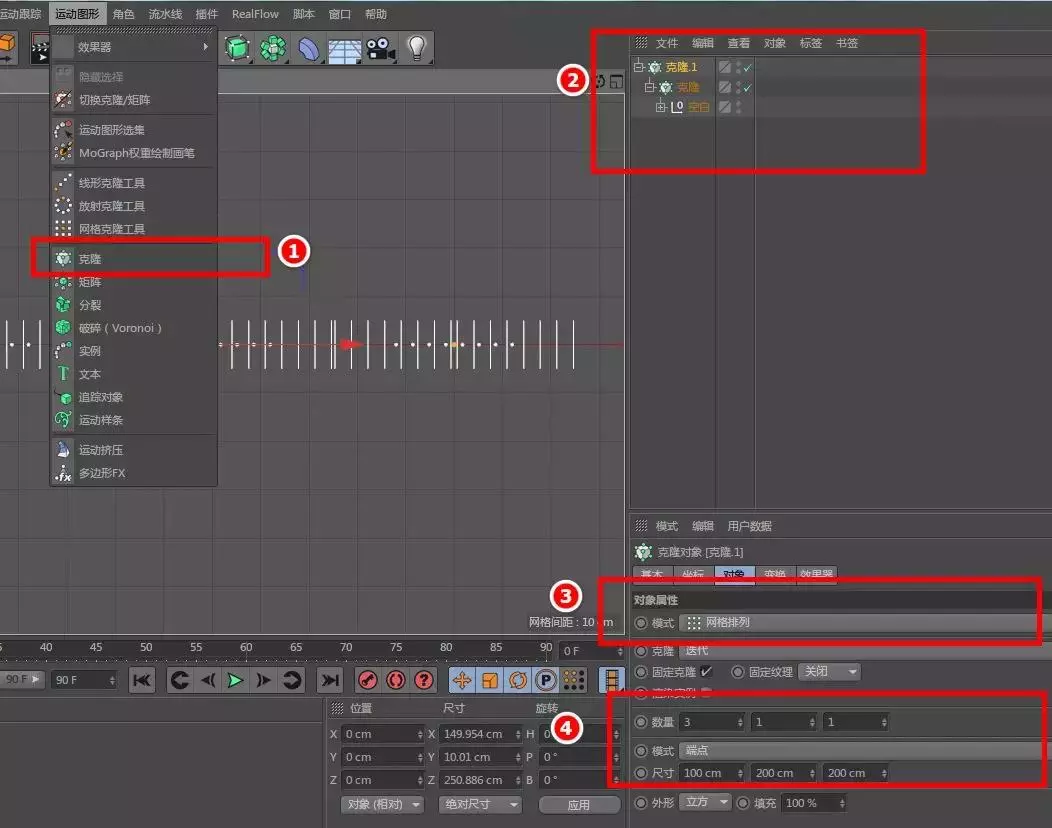Open the 效果器 submenu entry
Viewport: 1052px width, 828px height.
coord(95,47)
